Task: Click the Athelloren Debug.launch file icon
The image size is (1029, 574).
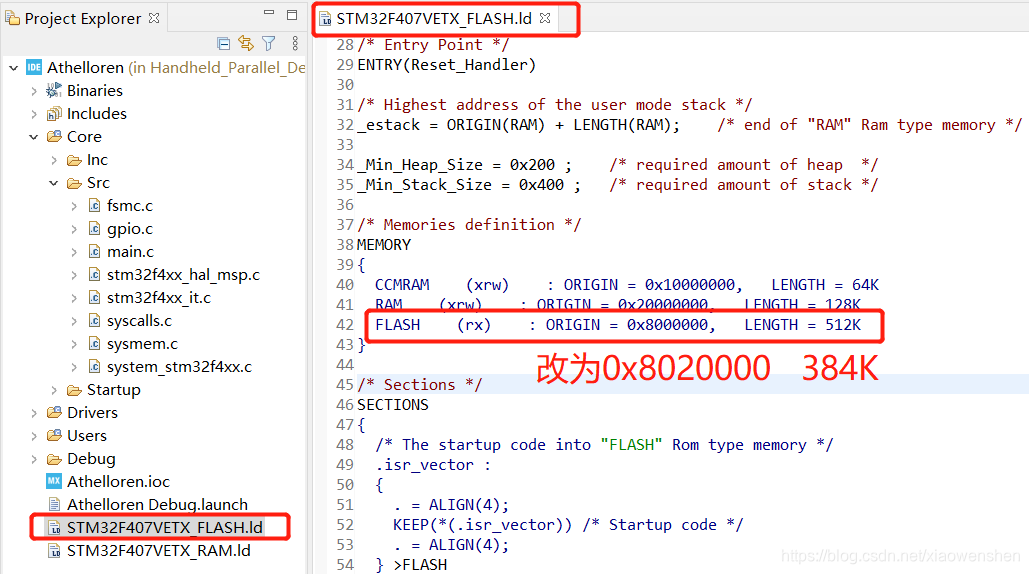Action: (x=54, y=504)
